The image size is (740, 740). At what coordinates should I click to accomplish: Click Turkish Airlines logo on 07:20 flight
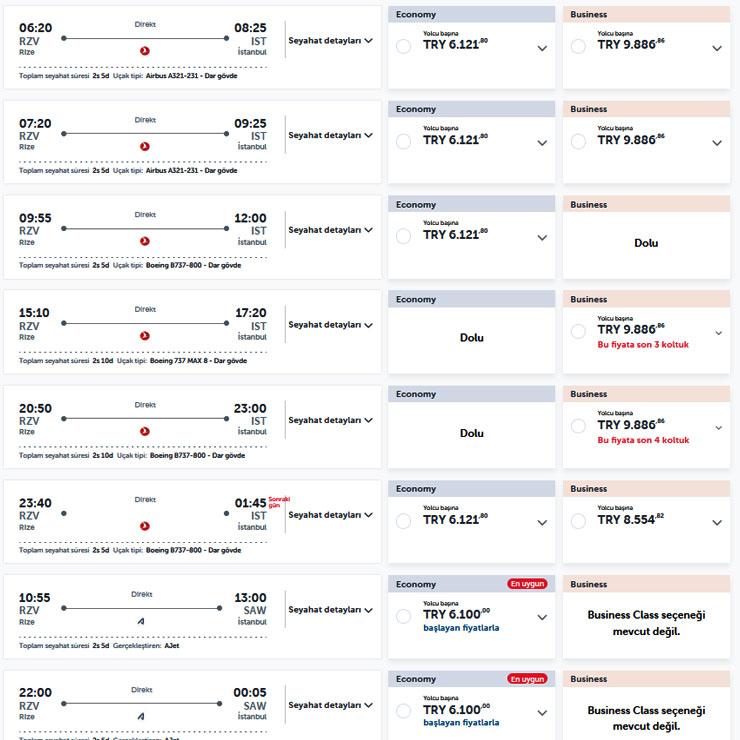click(x=145, y=145)
